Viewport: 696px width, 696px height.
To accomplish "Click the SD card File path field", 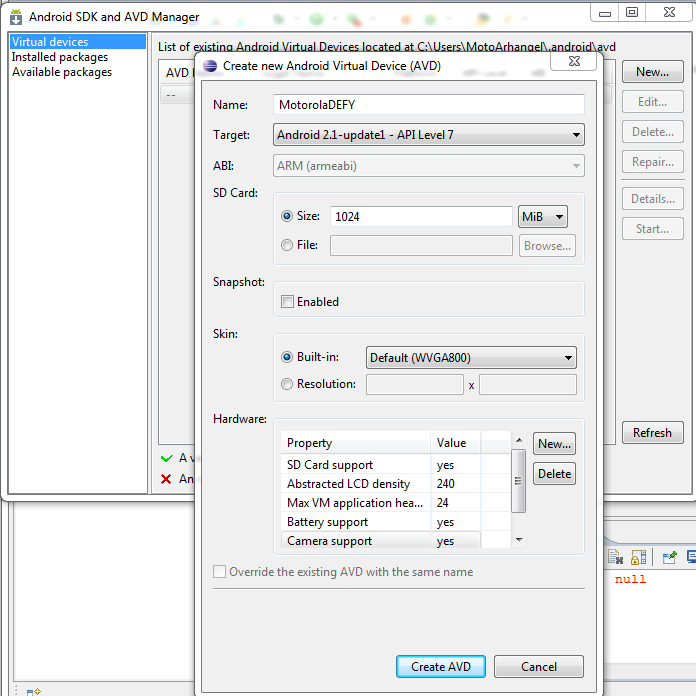I will coord(421,245).
